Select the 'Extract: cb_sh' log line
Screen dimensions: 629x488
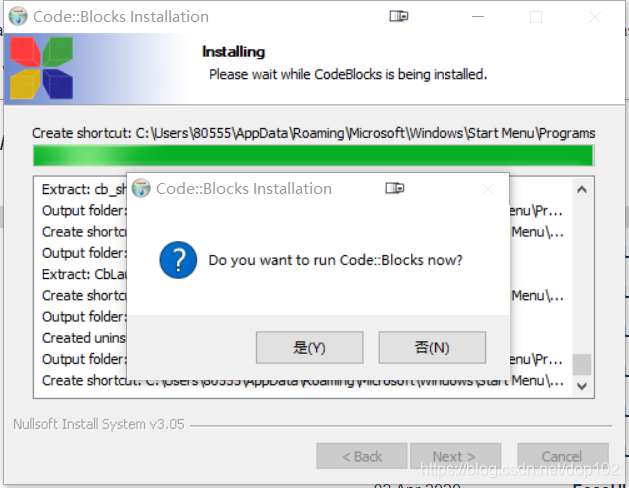point(84,189)
